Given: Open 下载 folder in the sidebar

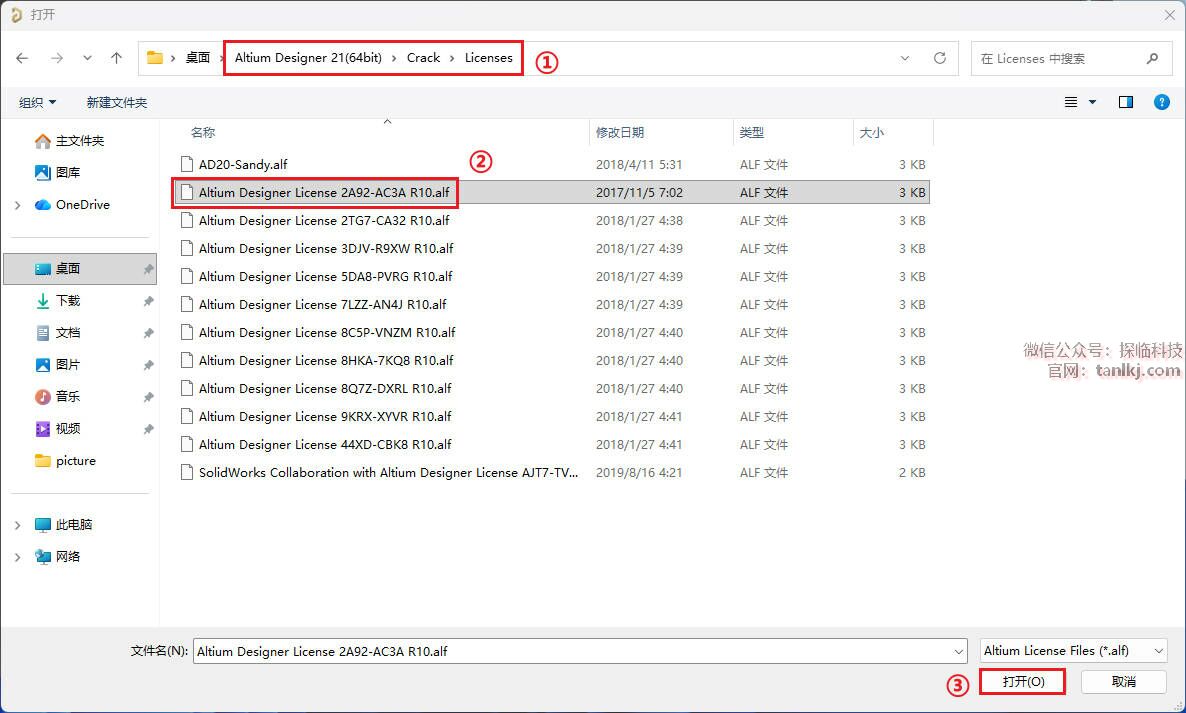Looking at the screenshot, I should 57,300.
